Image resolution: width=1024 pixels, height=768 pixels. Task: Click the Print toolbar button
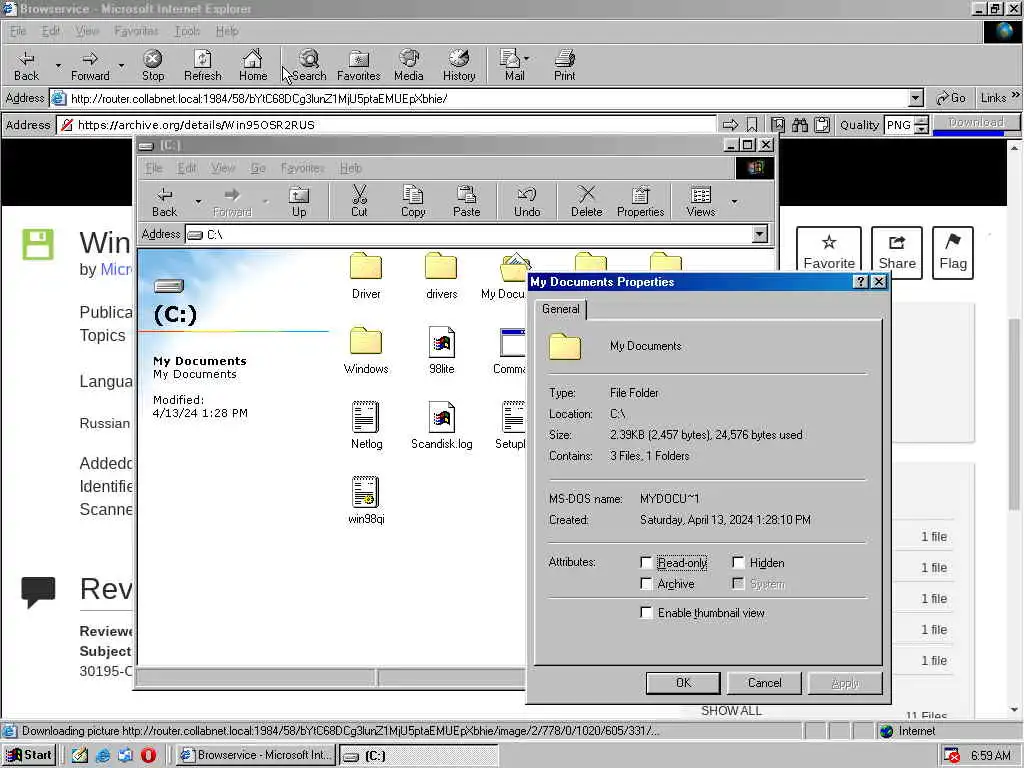(x=564, y=65)
